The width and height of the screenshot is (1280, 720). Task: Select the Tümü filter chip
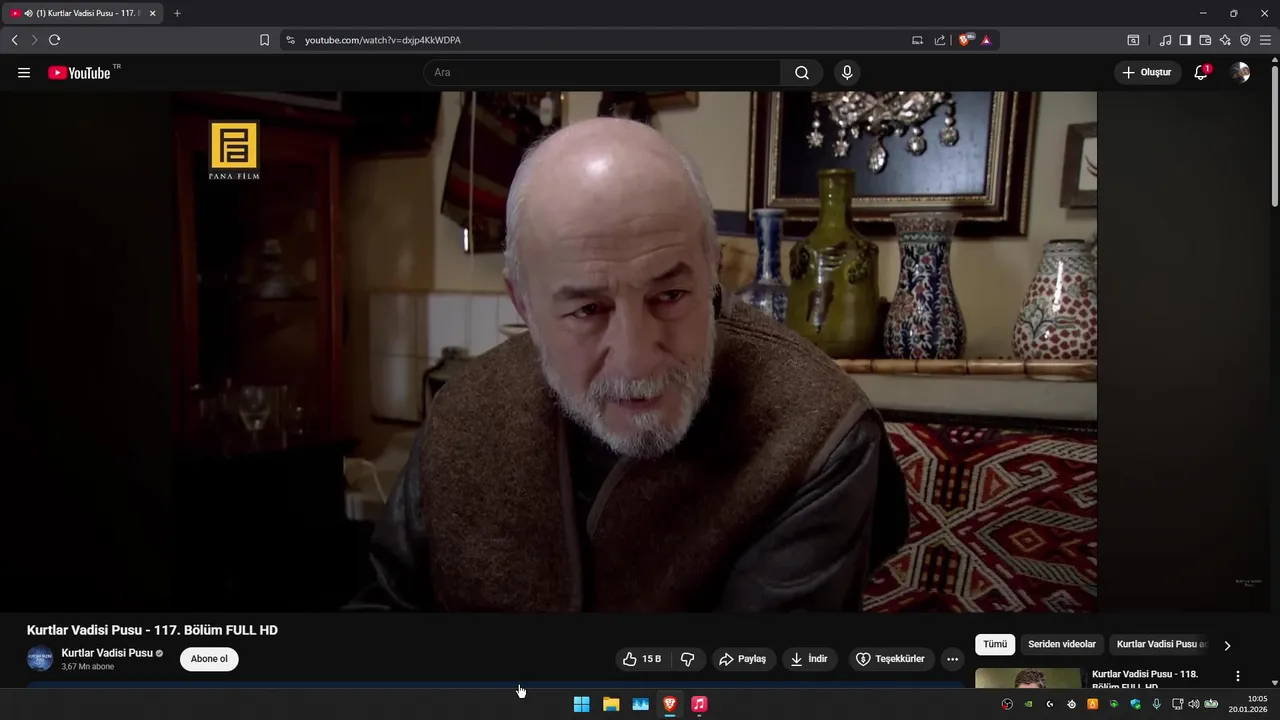coord(995,645)
